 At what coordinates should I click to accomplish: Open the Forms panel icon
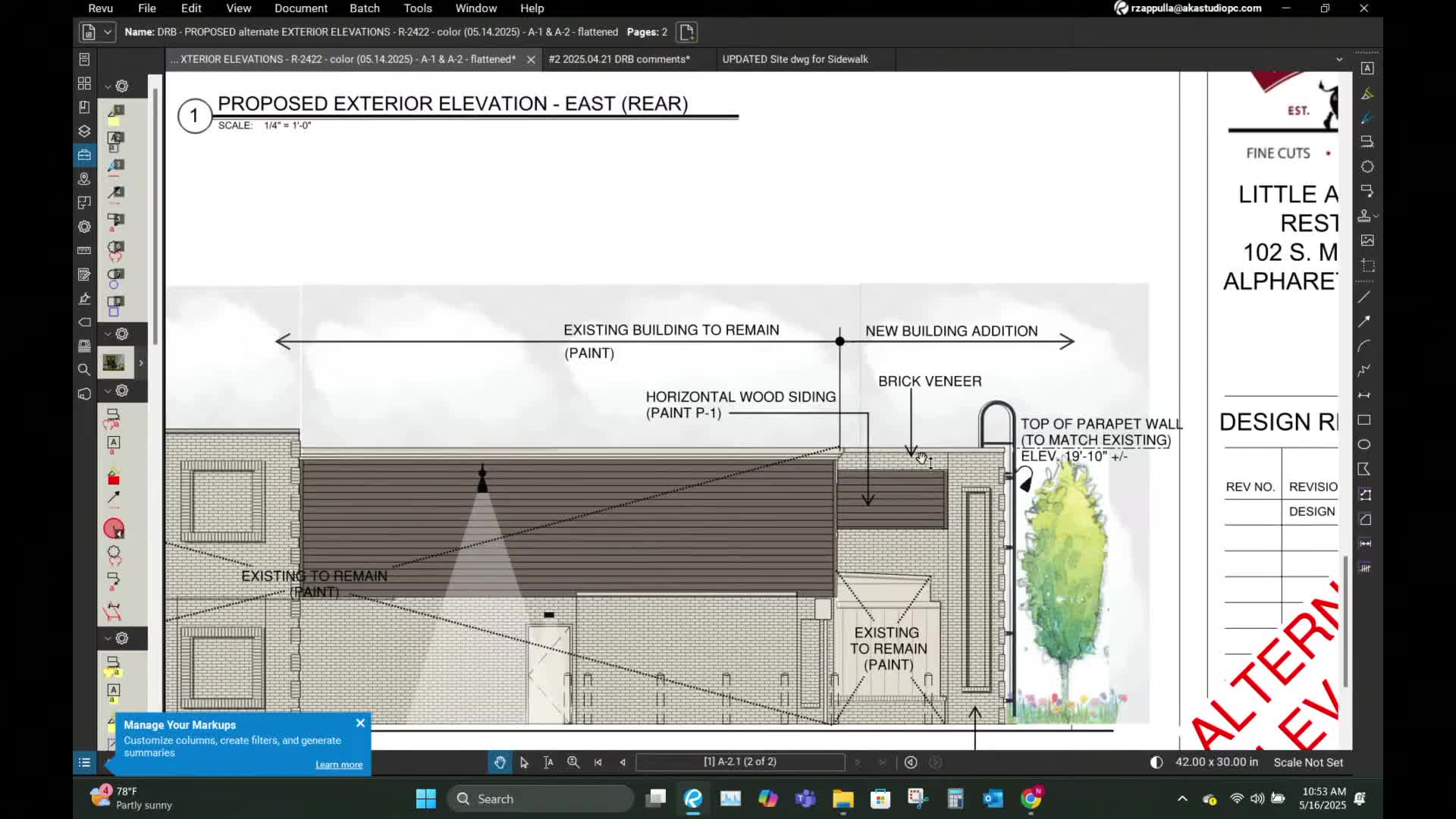(x=84, y=275)
